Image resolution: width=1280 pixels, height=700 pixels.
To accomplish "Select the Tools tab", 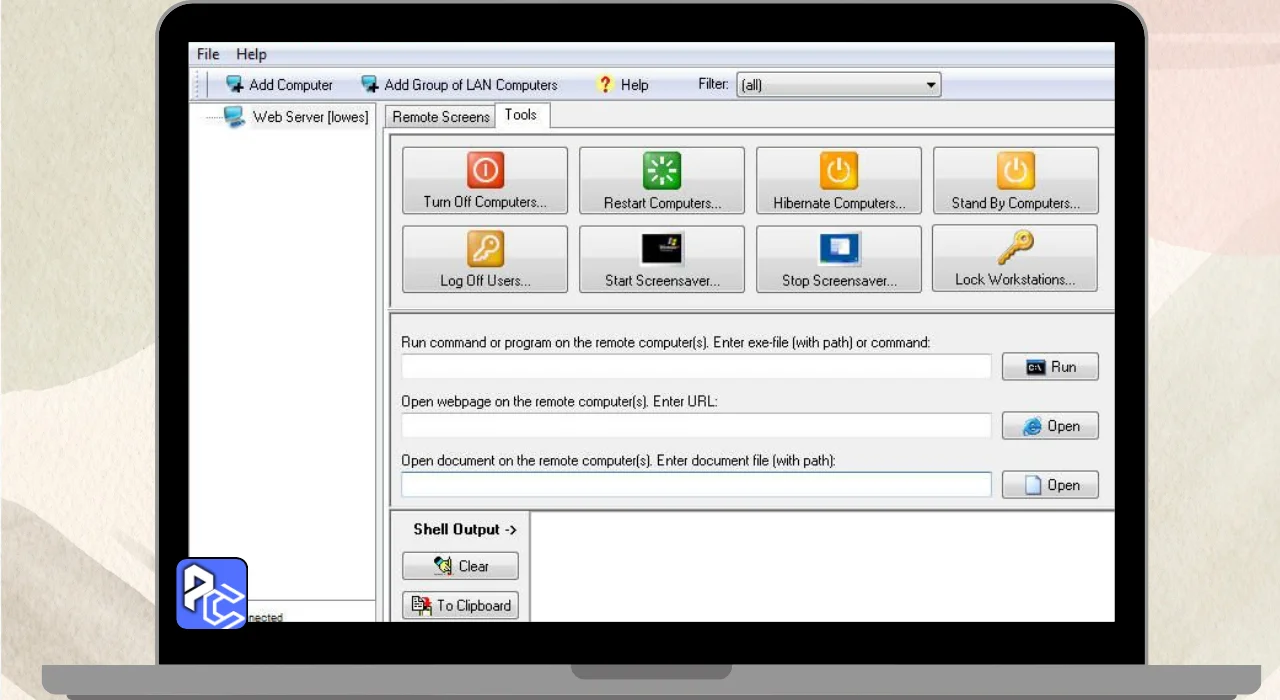I will tap(521, 115).
